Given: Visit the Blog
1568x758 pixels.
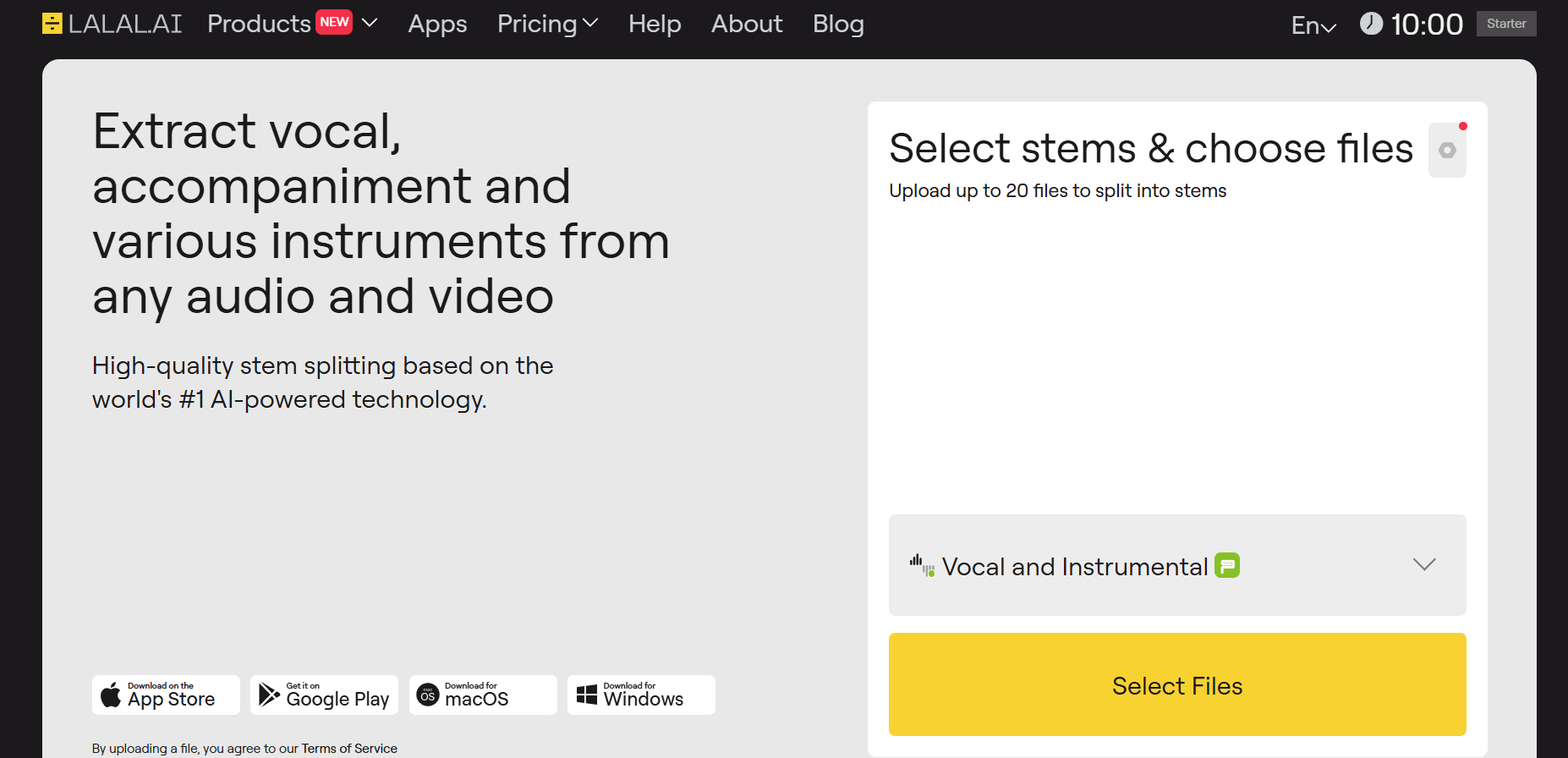Looking at the screenshot, I should click(838, 24).
